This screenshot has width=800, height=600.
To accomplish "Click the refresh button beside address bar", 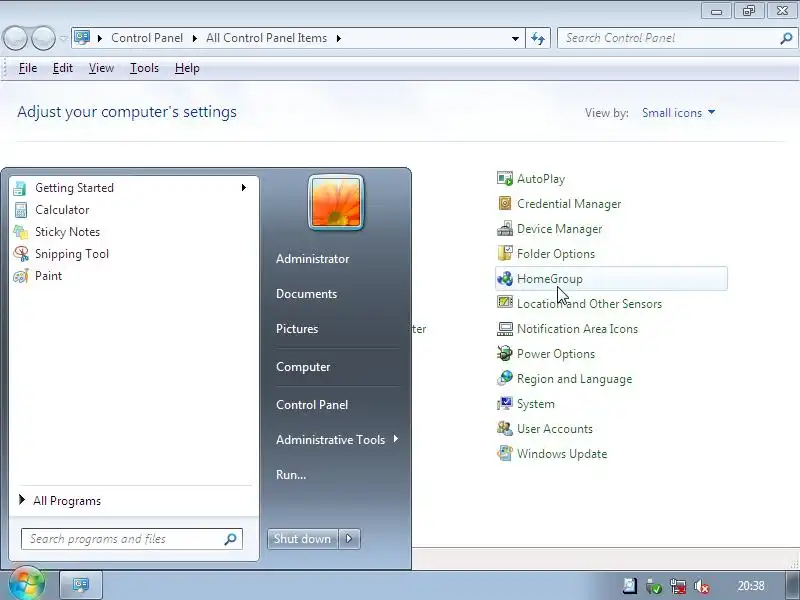I will point(538,38).
